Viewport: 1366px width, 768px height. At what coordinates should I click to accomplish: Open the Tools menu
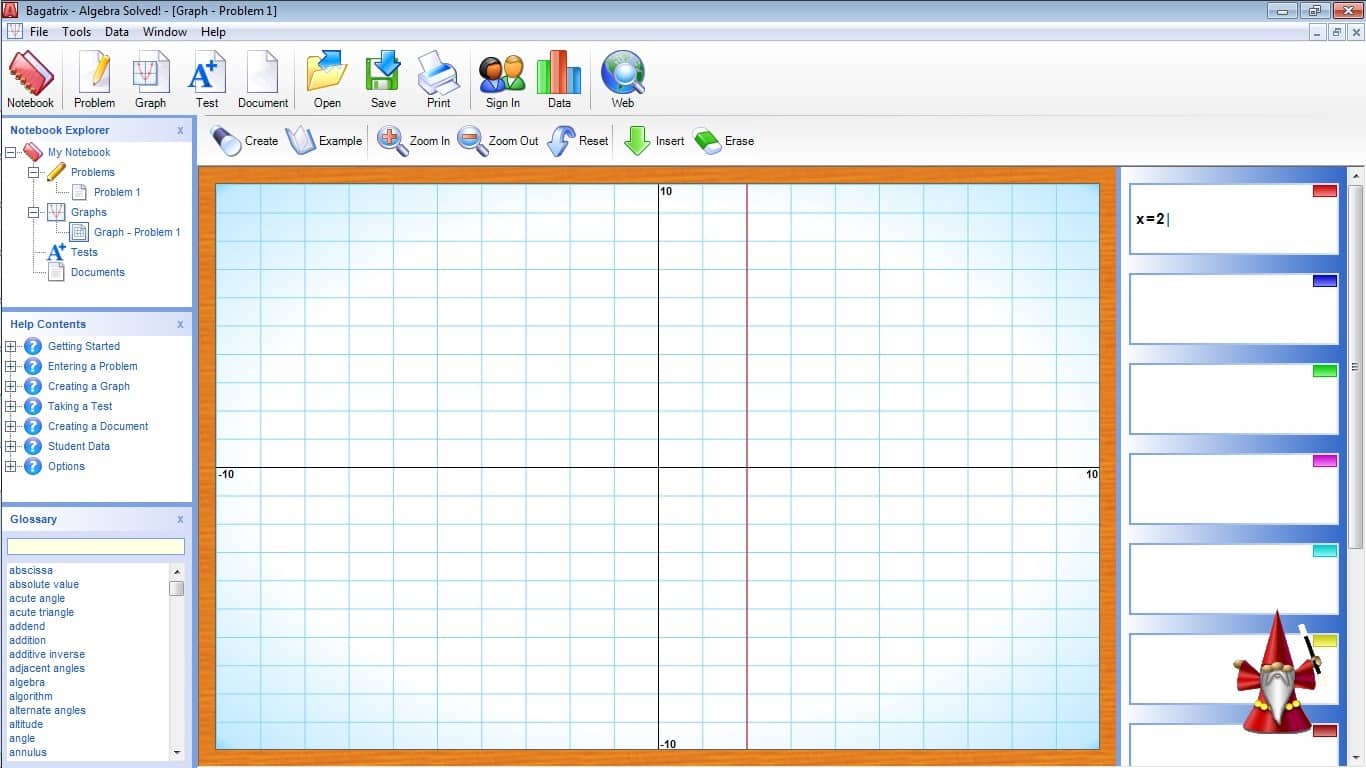(76, 32)
